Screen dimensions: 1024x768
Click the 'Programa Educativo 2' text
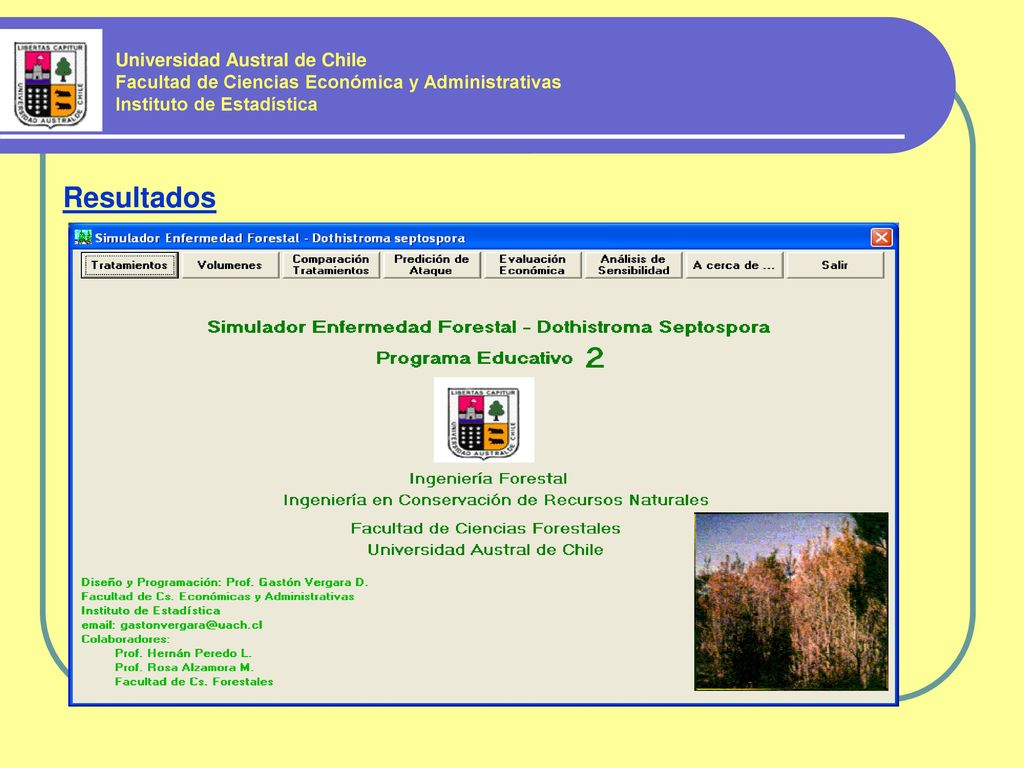point(490,358)
